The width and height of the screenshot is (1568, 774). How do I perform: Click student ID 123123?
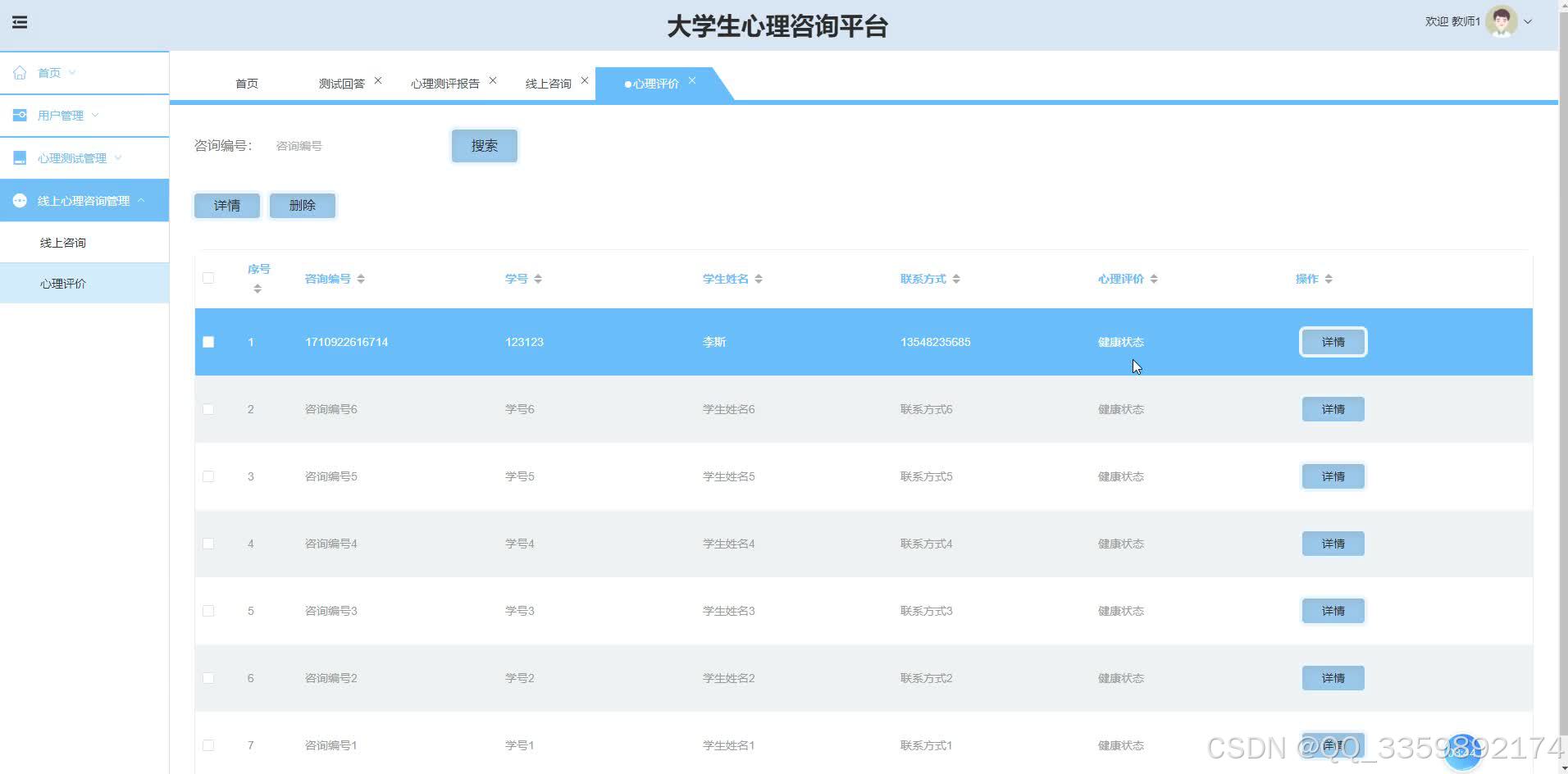point(524,342)
